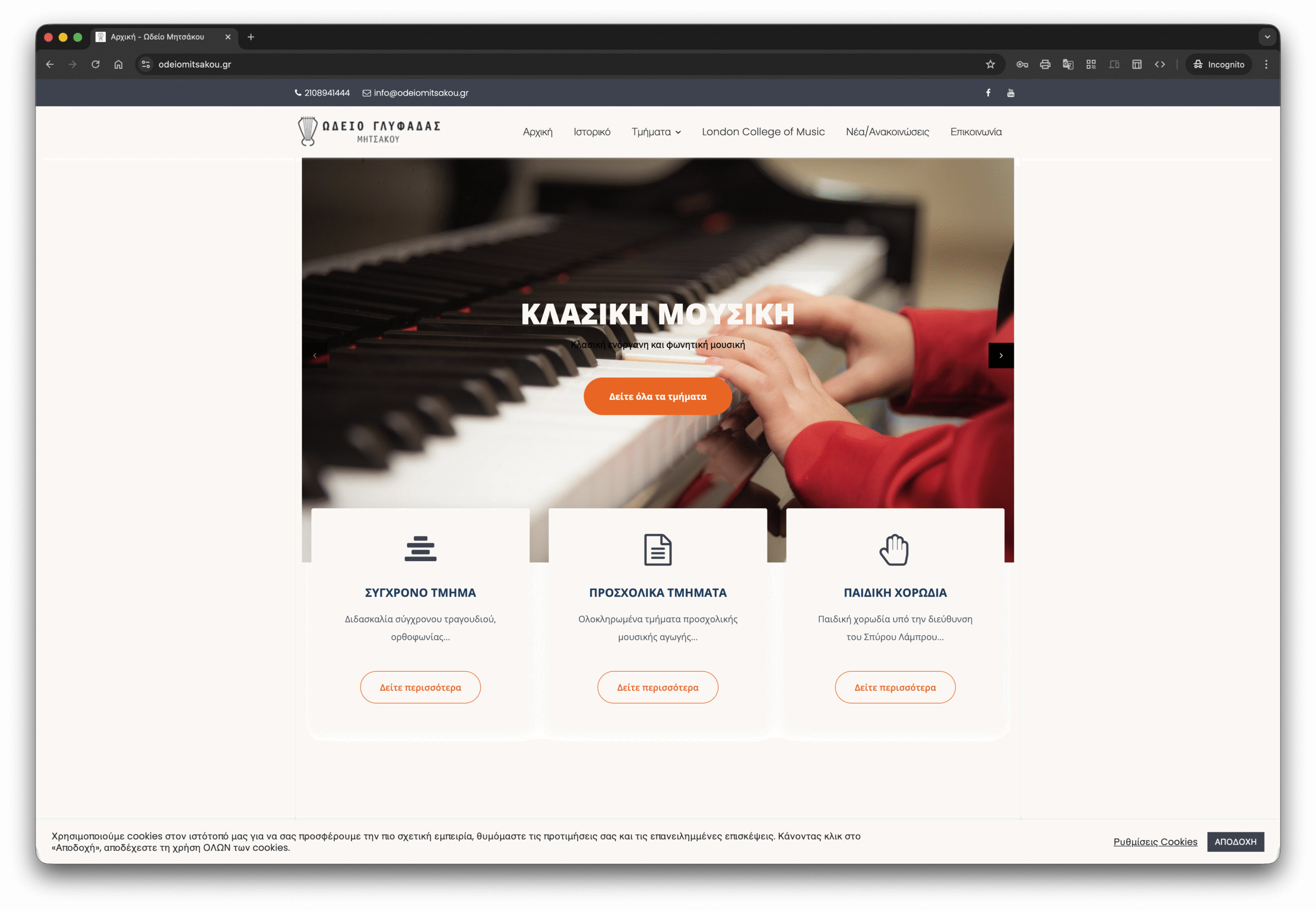Image resolution: width=1316 pixels, height=911 pixels.
Task: Accept cookies with ΑΠΟΔΟΧΗ button
Action: point(1235,841)
